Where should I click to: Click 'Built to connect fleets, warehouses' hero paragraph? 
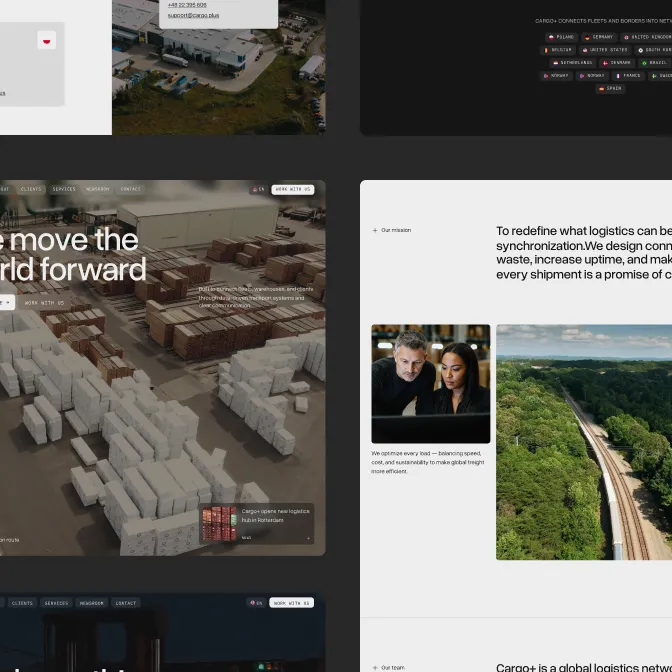[256, 297]
